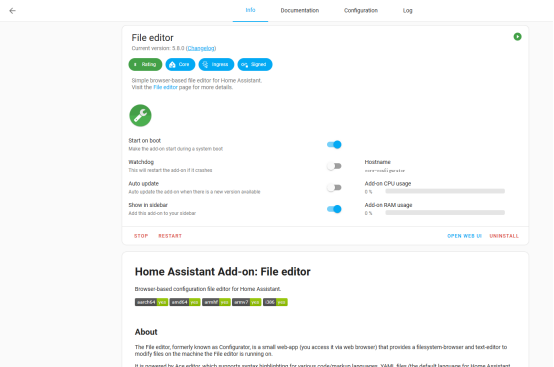Switch to the Documentation tab
Viewport: 554px width, 367px height.
click(300, 11)
